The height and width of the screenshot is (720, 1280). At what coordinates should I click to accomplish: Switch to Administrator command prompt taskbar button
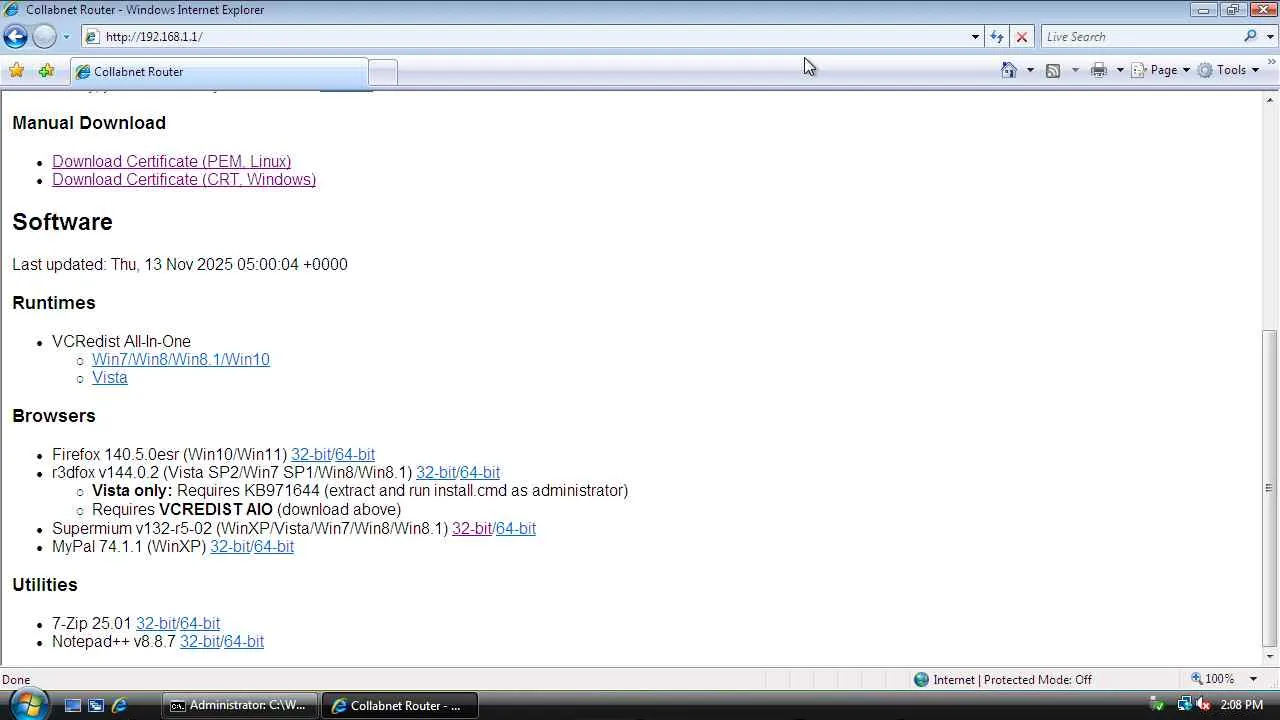tap(240, 705)
